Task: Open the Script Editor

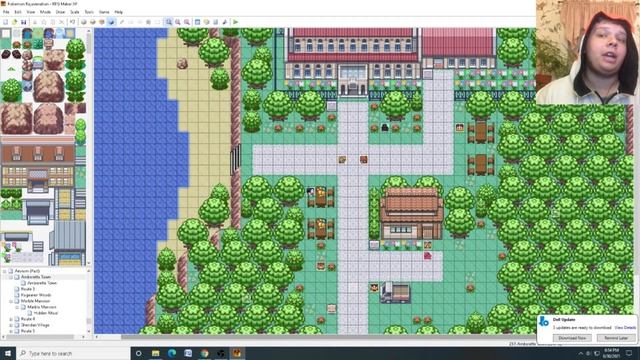Action: point(216,22)
